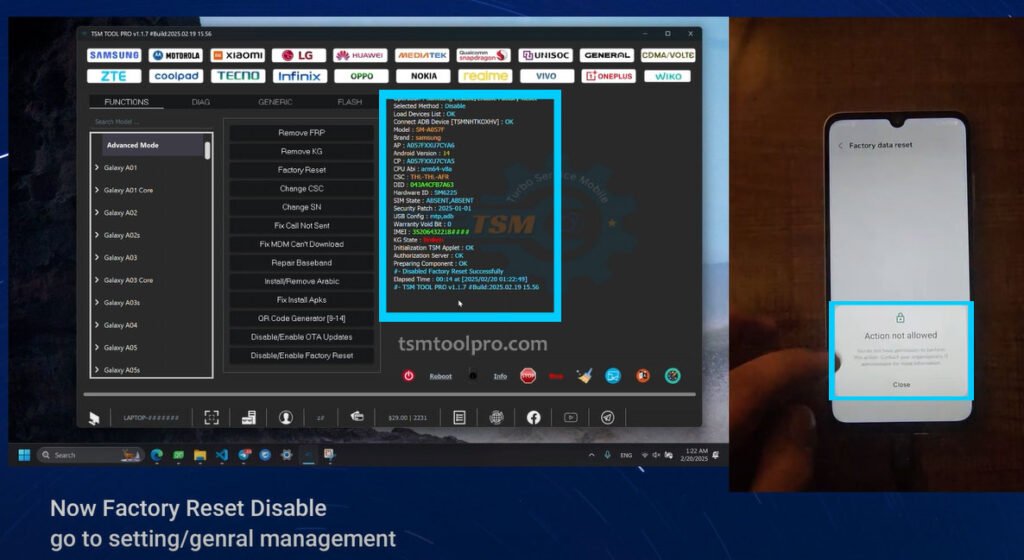Select the OPPO brand logo

click(x=360, y=76)
